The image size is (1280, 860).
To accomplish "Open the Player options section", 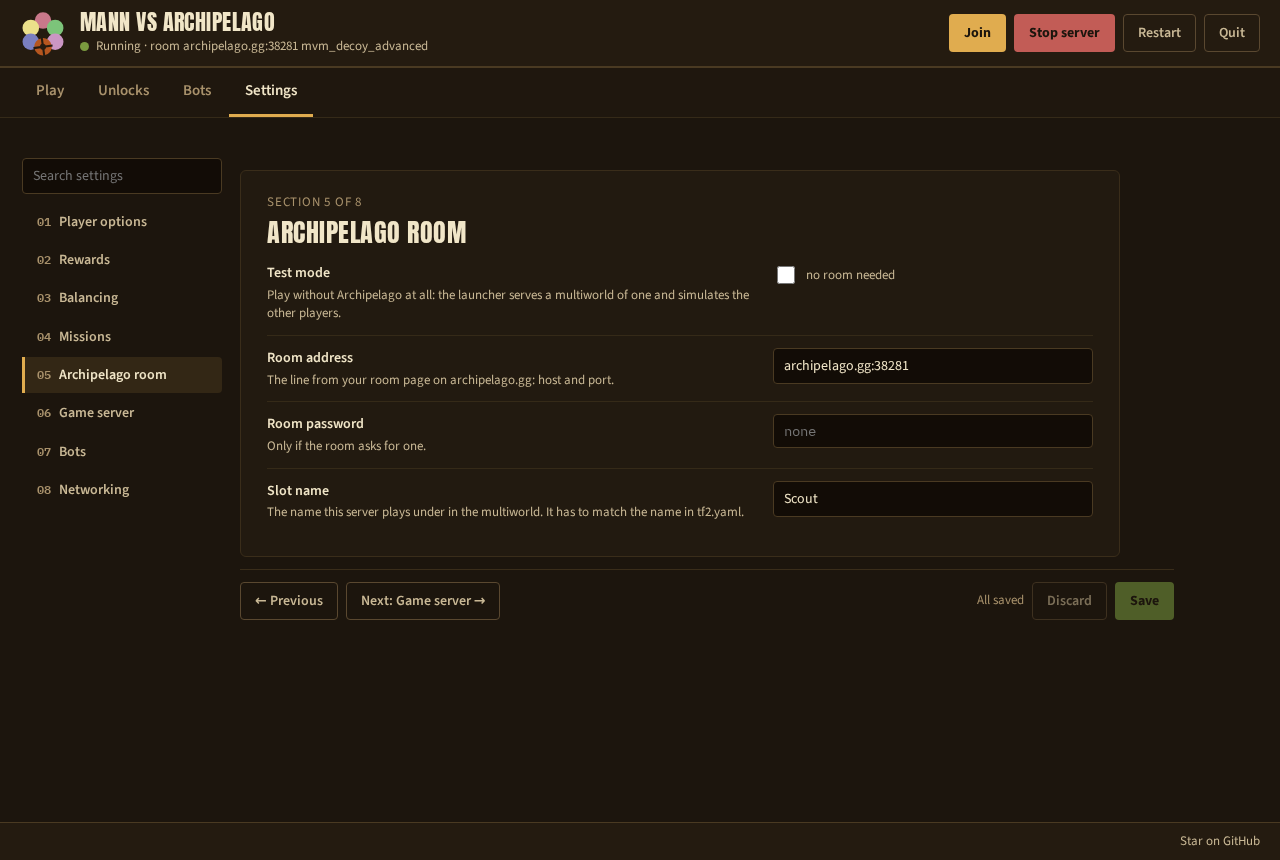I will click(122, 222).
